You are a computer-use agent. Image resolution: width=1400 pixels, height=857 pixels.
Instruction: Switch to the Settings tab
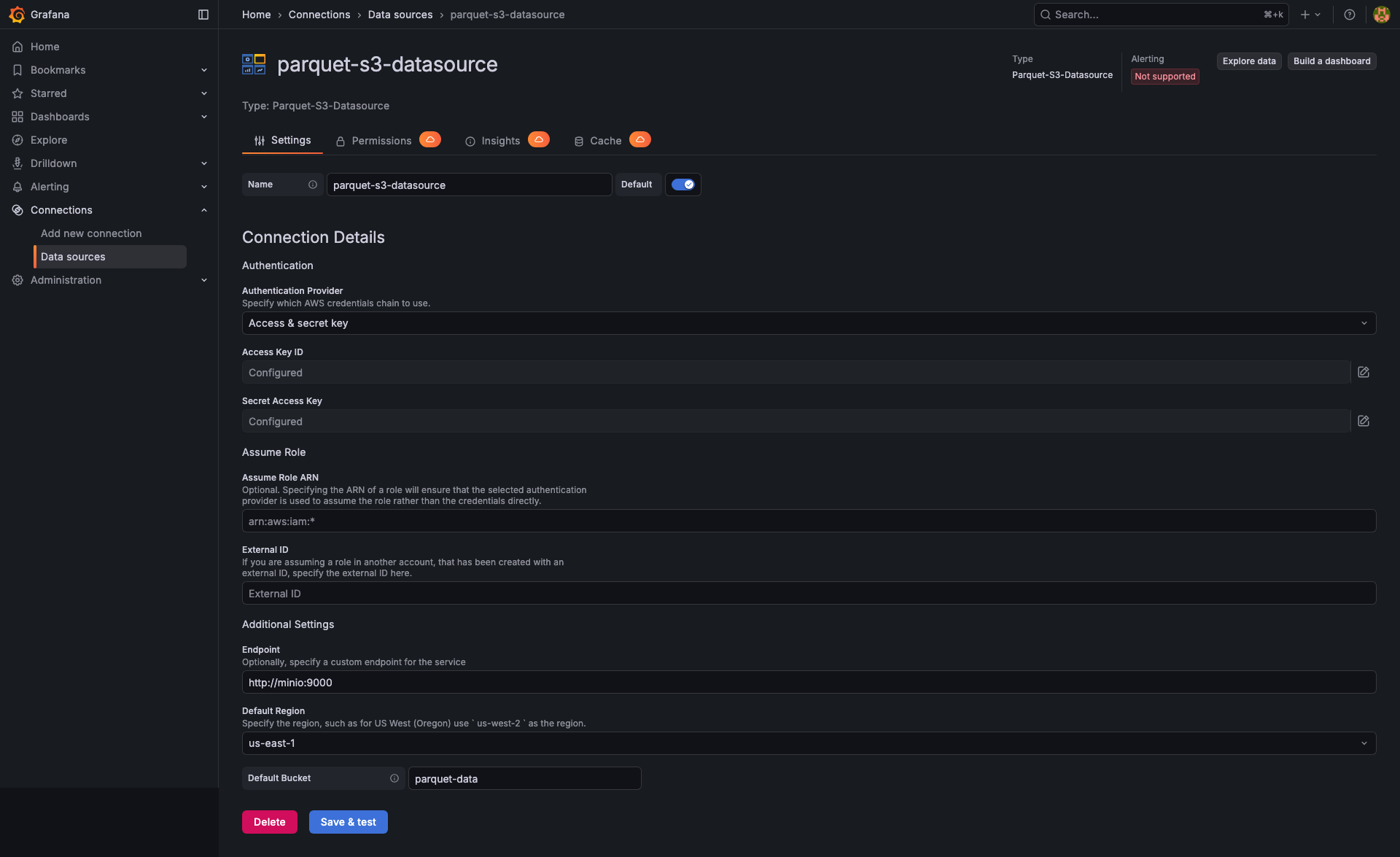282,140
